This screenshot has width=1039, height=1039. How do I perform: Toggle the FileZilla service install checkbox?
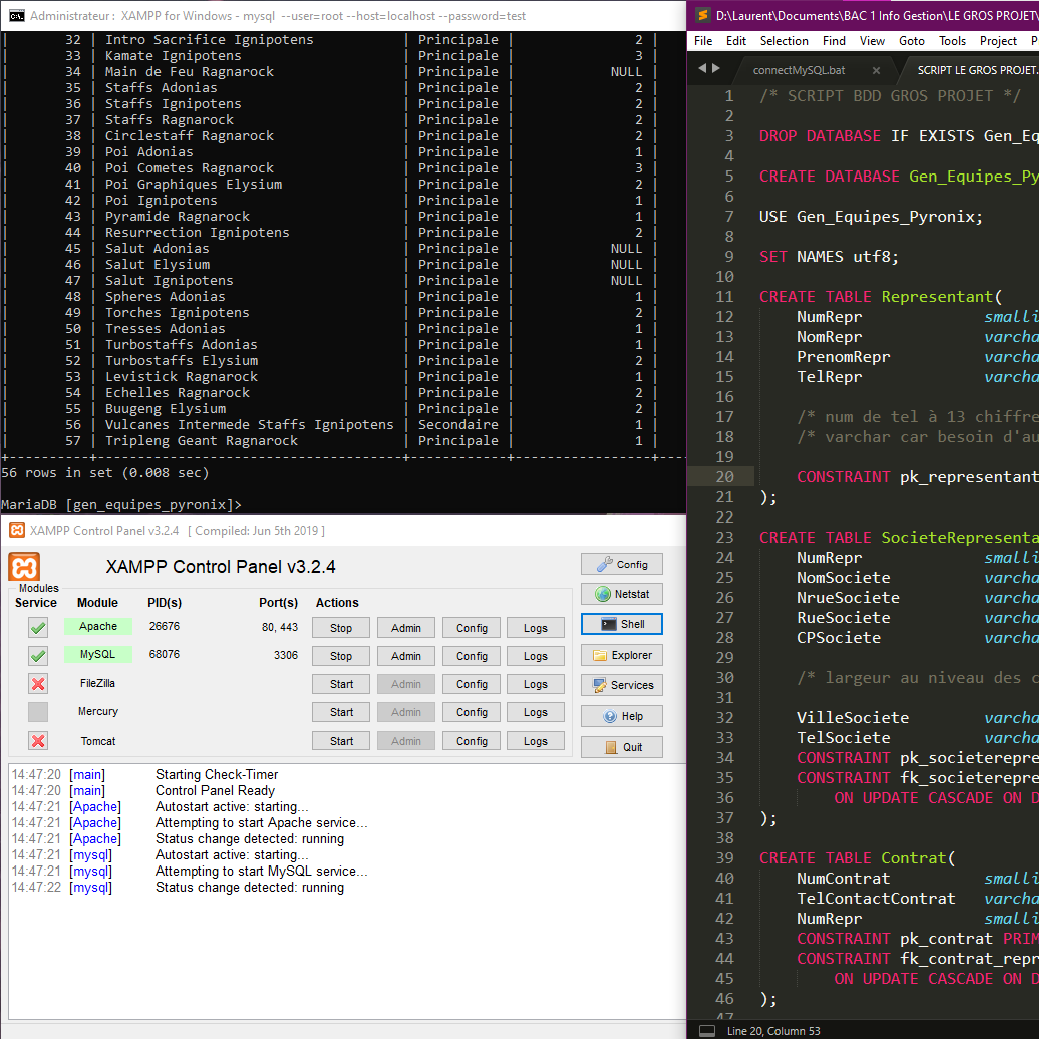point(38,684)
